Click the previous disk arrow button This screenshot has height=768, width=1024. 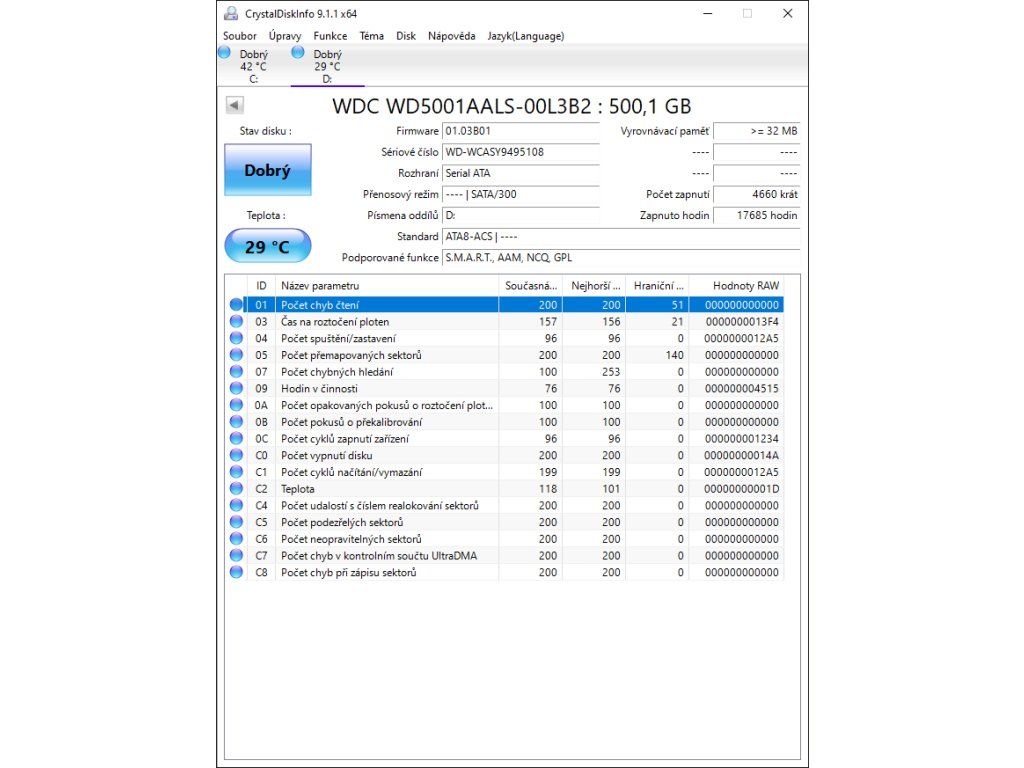click(x=234, y=105)
